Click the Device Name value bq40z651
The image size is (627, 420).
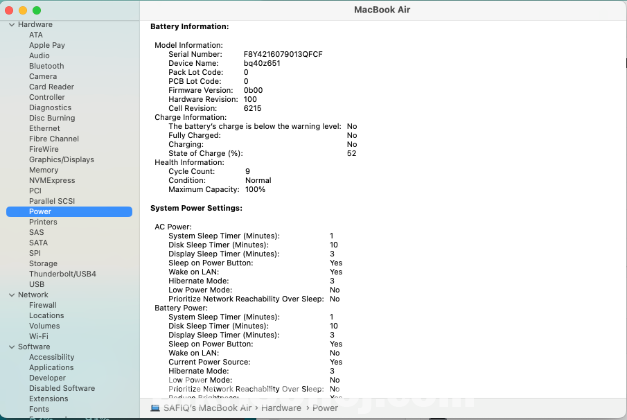(262, 64)
